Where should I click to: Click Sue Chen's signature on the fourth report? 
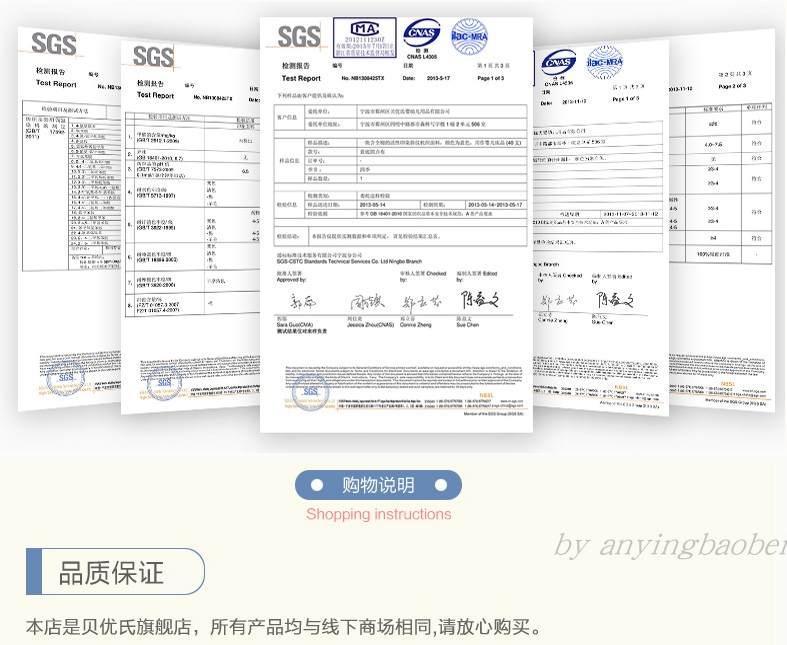615,300
